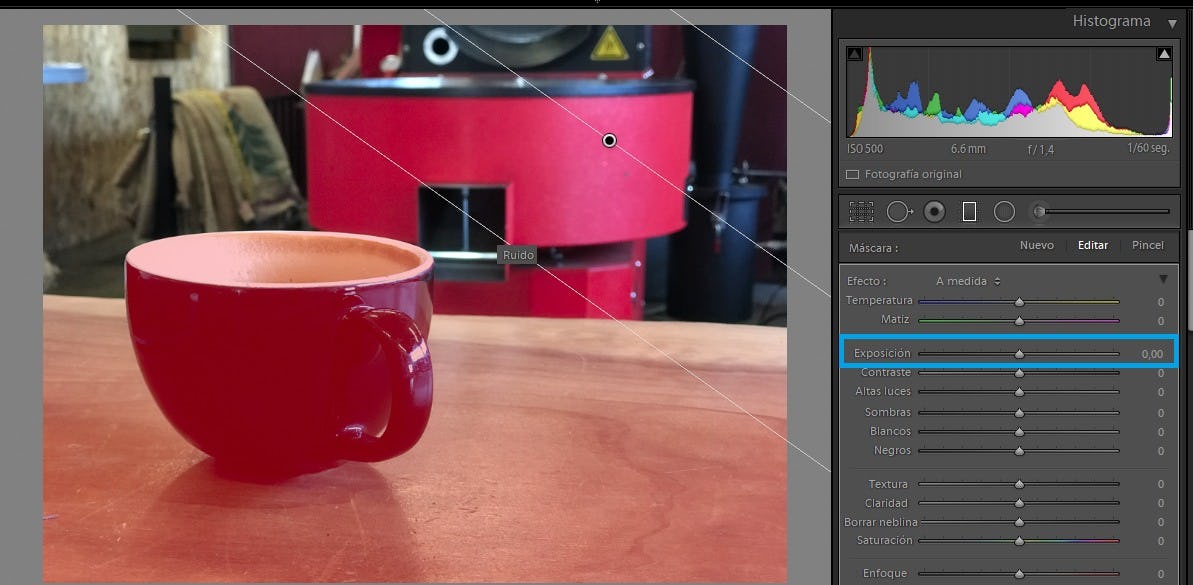Toggle the shadow clipping indicator on the histogram

(855, 52)
